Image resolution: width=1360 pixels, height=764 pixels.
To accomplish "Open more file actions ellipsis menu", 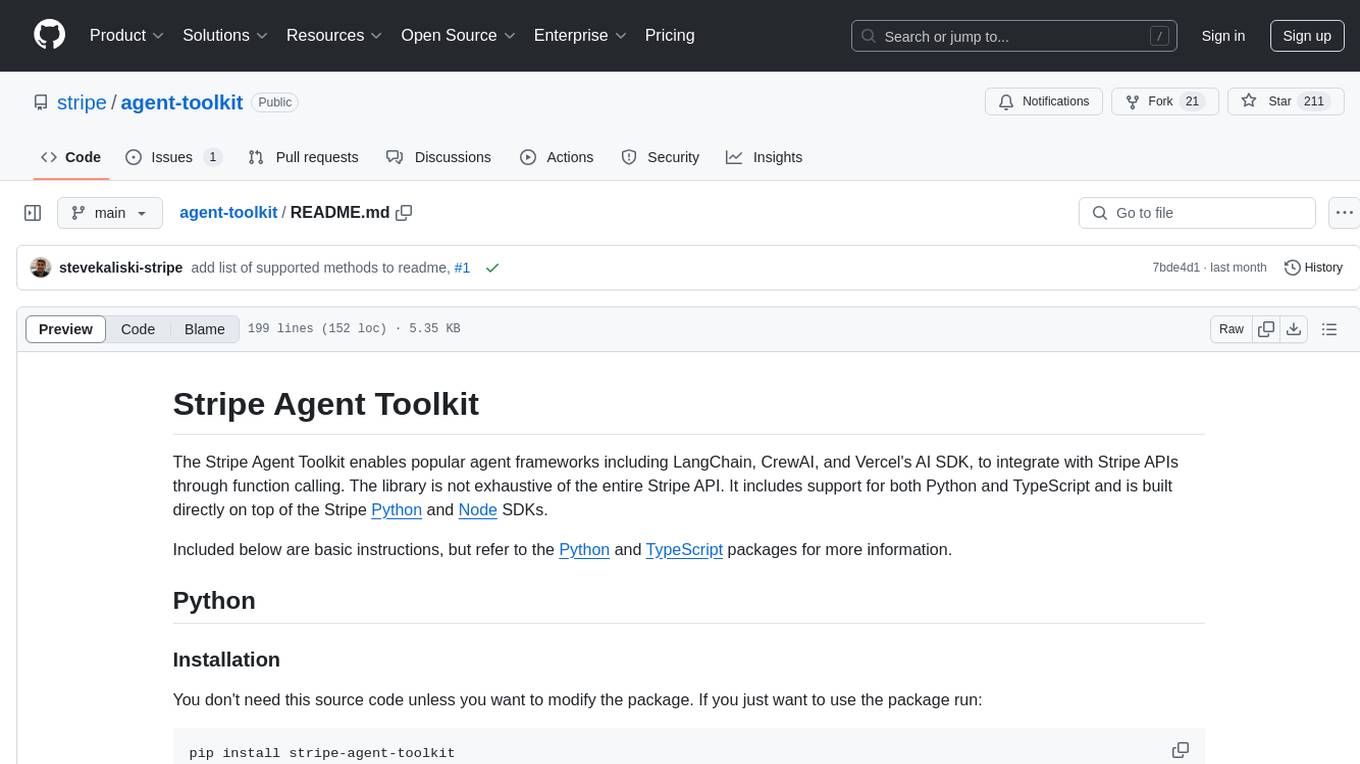I will pos(1344,213).
